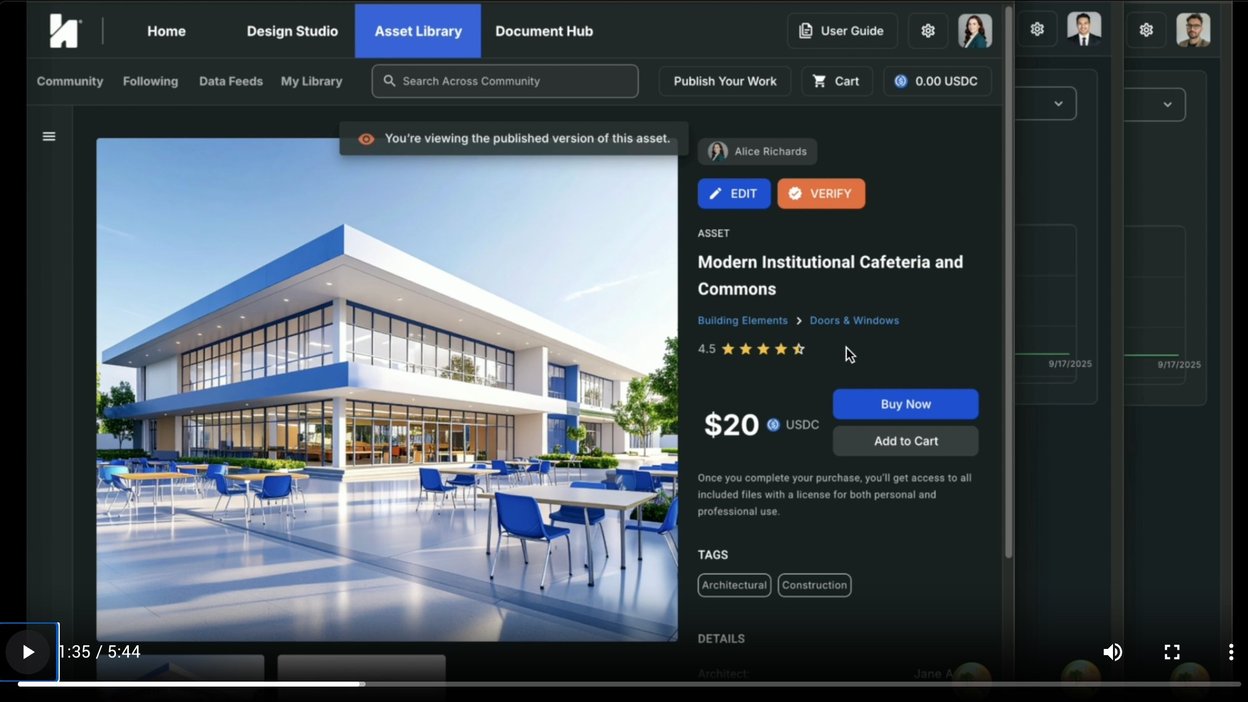Viewport: 1248px width, 702px height.
Task: Select the Asset Library tab
Action: [418, 31]
